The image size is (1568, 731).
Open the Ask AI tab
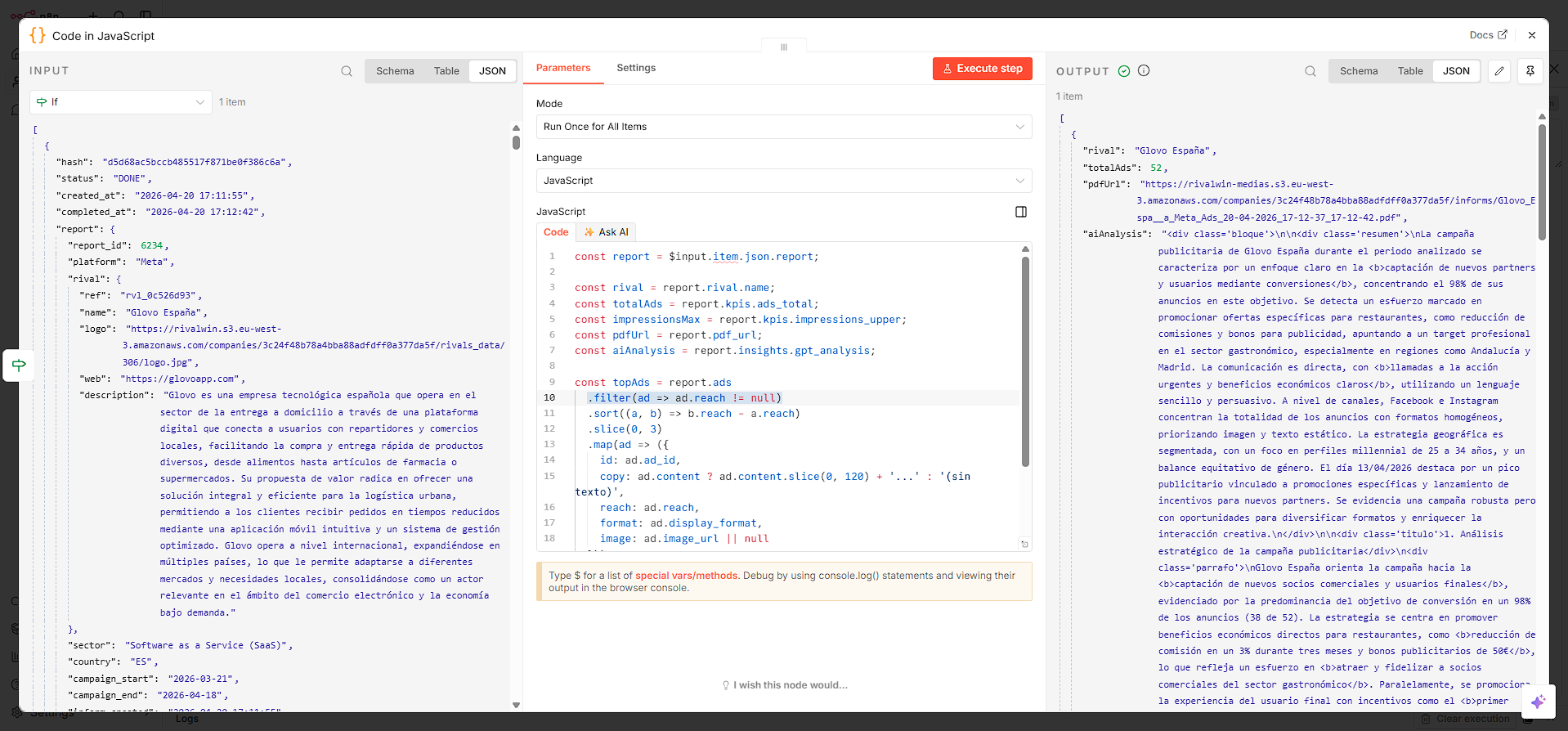606,232
